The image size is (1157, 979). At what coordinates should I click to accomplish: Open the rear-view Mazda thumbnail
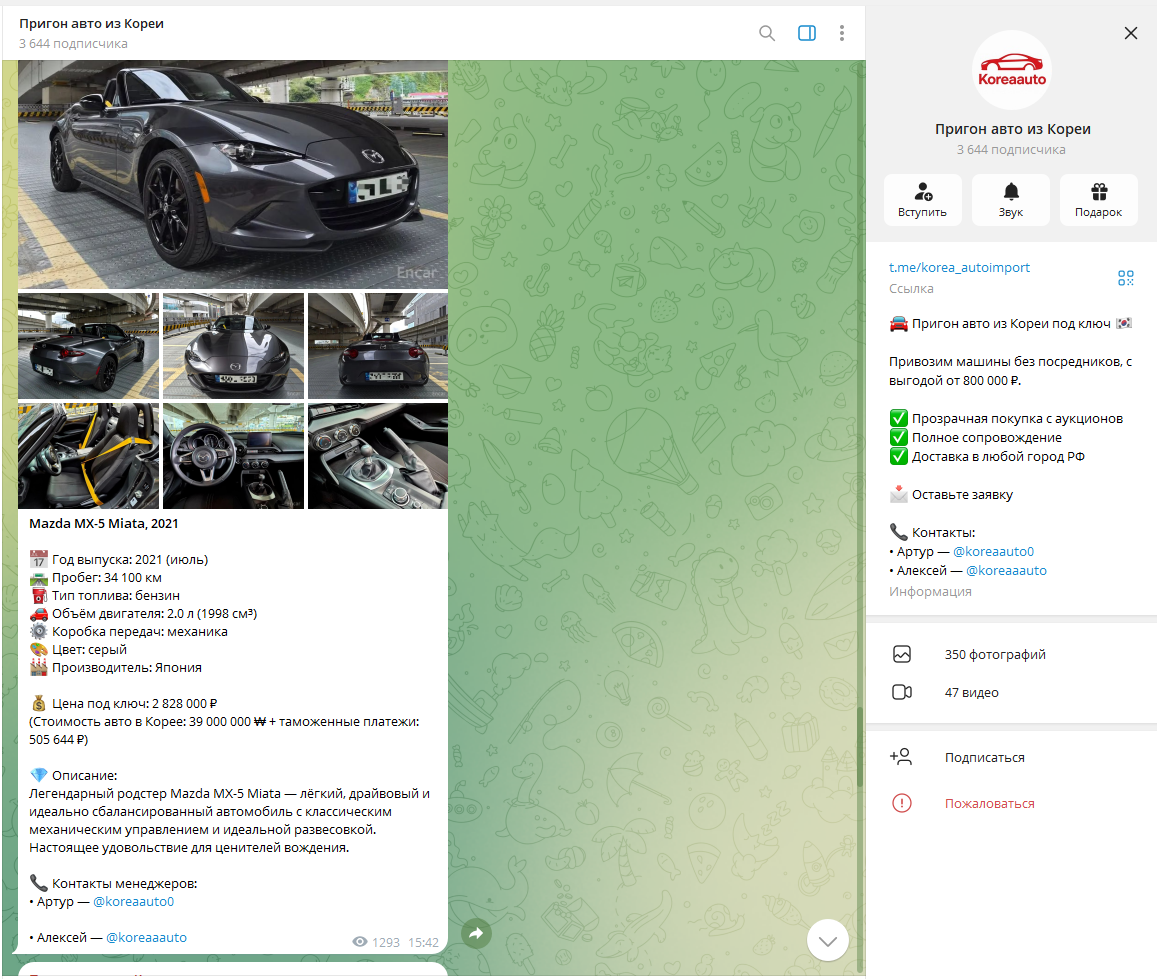coord(378,346)
